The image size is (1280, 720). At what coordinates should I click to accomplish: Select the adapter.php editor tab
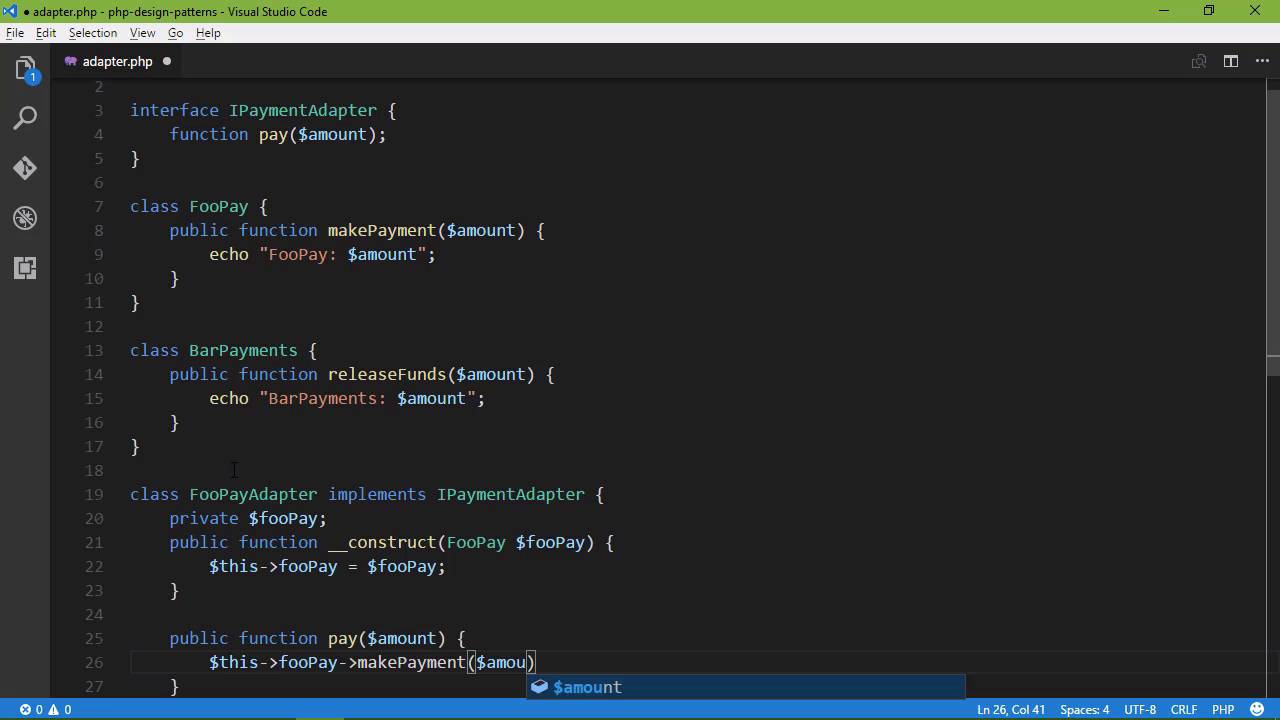click(x=117, y=61)
